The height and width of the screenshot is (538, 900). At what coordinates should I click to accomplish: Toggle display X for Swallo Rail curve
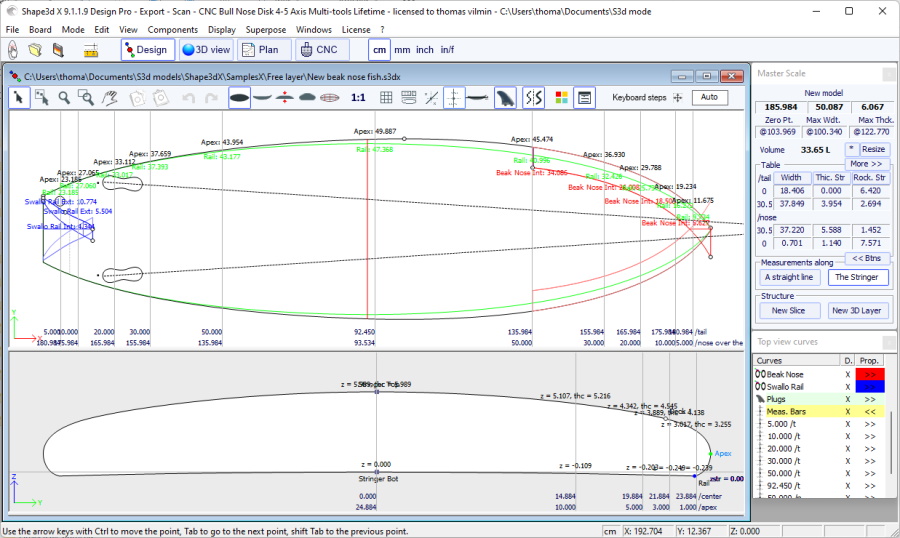click(x=848, y=385)
